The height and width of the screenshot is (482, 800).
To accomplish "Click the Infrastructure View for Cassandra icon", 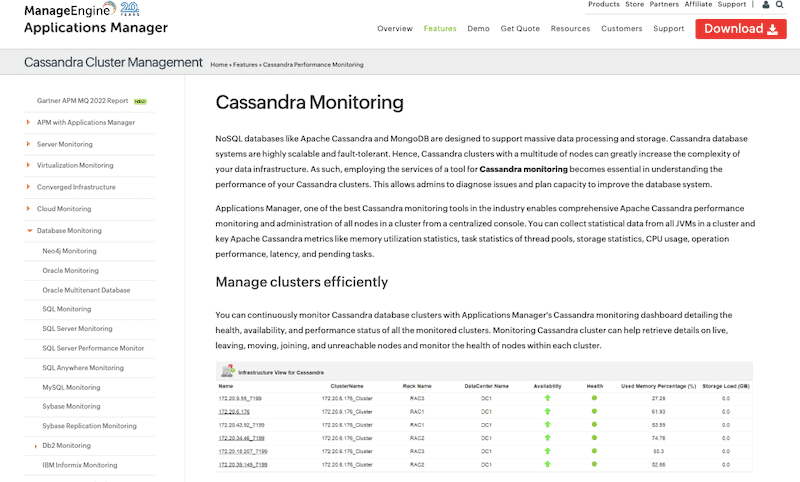I will tap(228, 371).
